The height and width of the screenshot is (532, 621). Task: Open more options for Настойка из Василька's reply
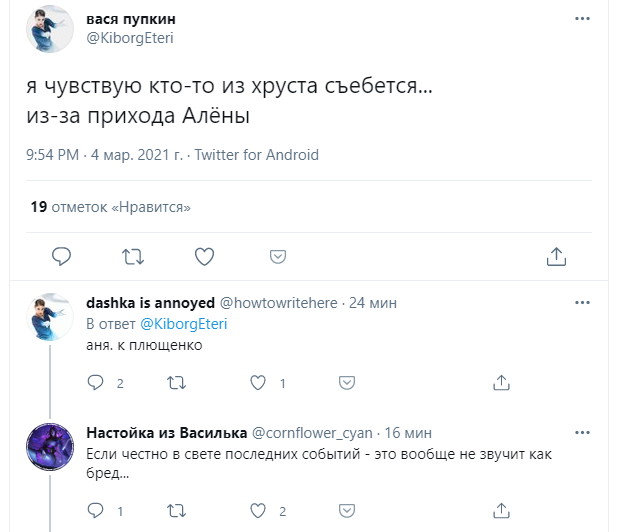(x=582, y=432)
